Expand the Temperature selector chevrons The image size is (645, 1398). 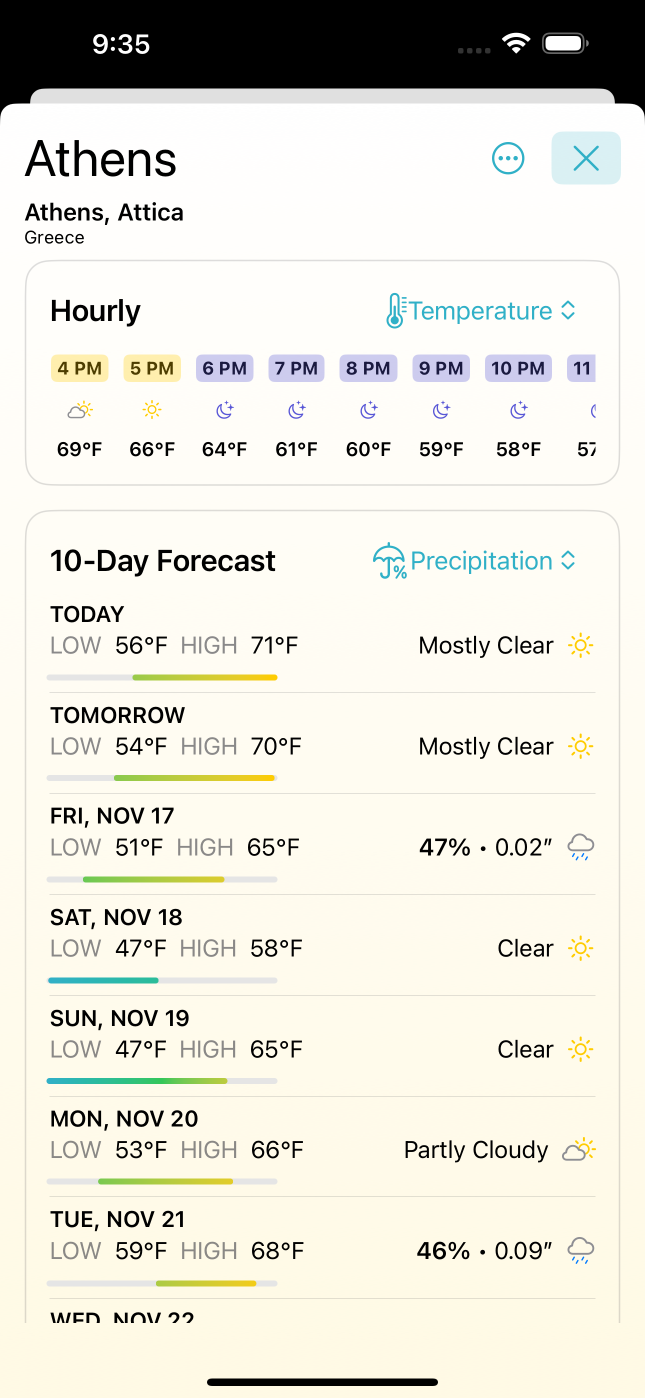[x=568, y=311]
